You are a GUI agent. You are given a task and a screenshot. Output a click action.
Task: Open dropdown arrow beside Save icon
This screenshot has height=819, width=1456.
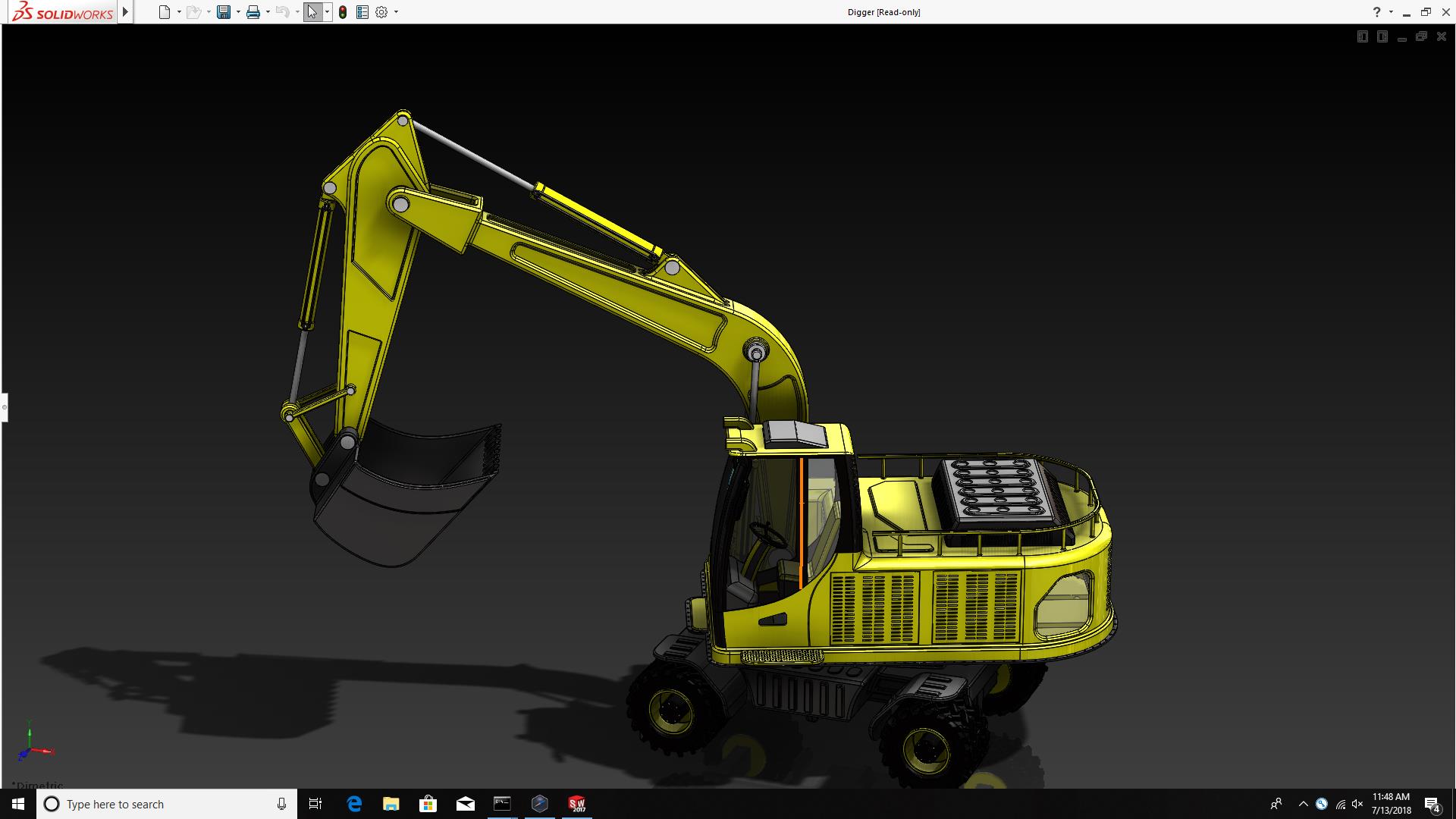[x=238, y=12]
